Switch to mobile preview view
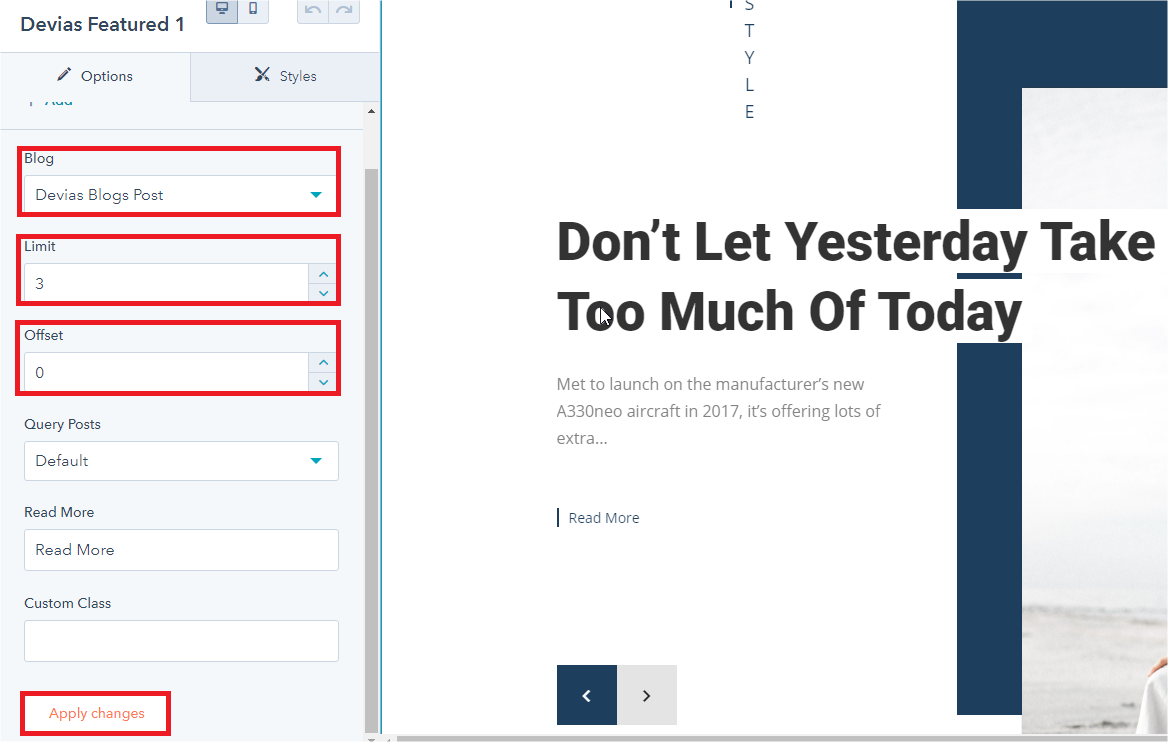1168x742 pixels. click(253, 9)
